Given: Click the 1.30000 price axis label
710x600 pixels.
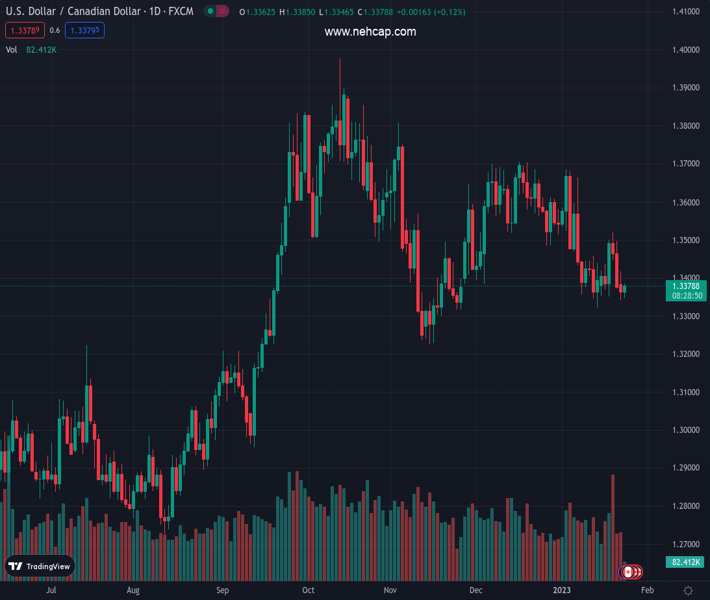Looking at the screenshot, I should (685, 430).
